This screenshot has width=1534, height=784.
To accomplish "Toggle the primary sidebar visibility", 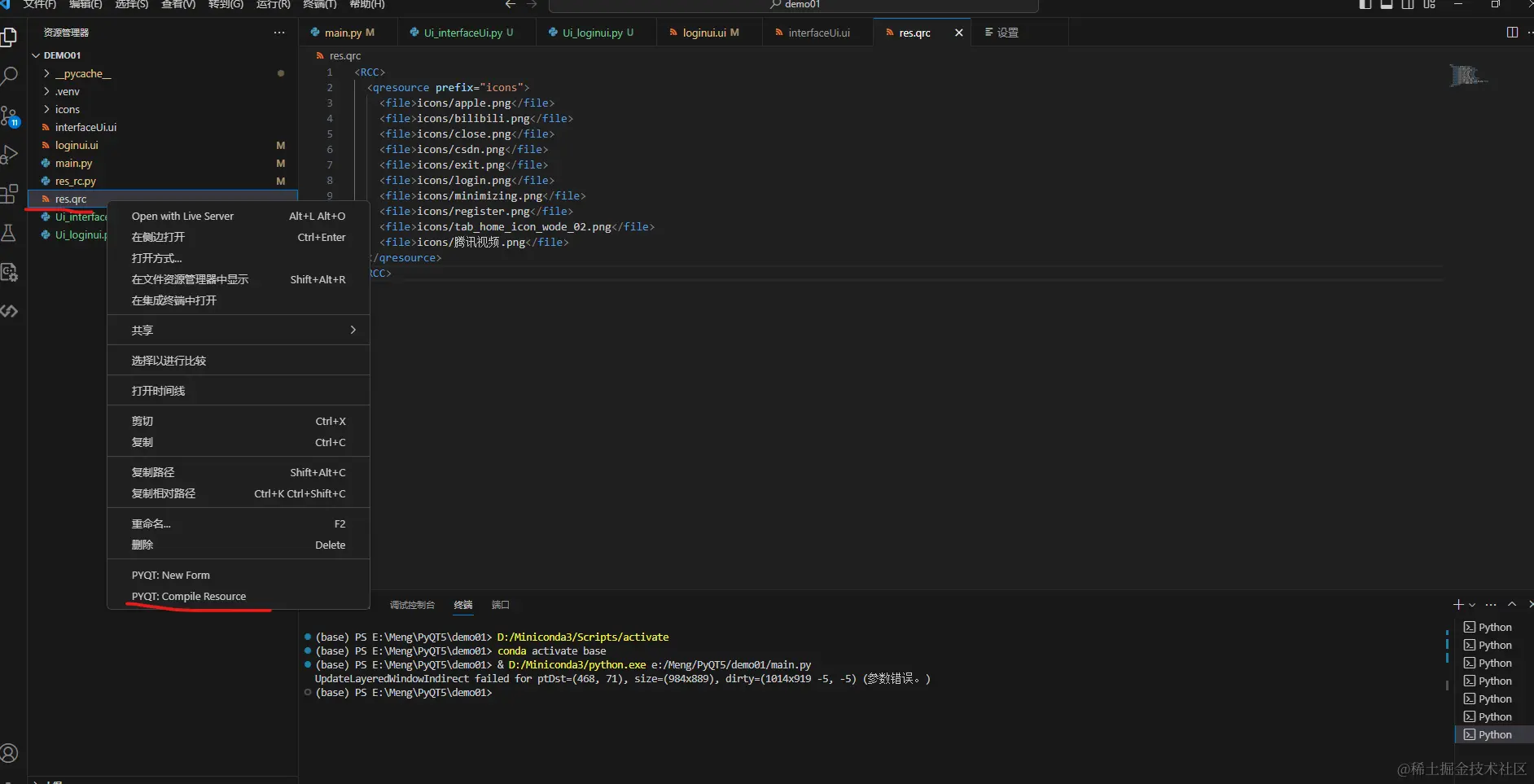I will point(1365,4).
